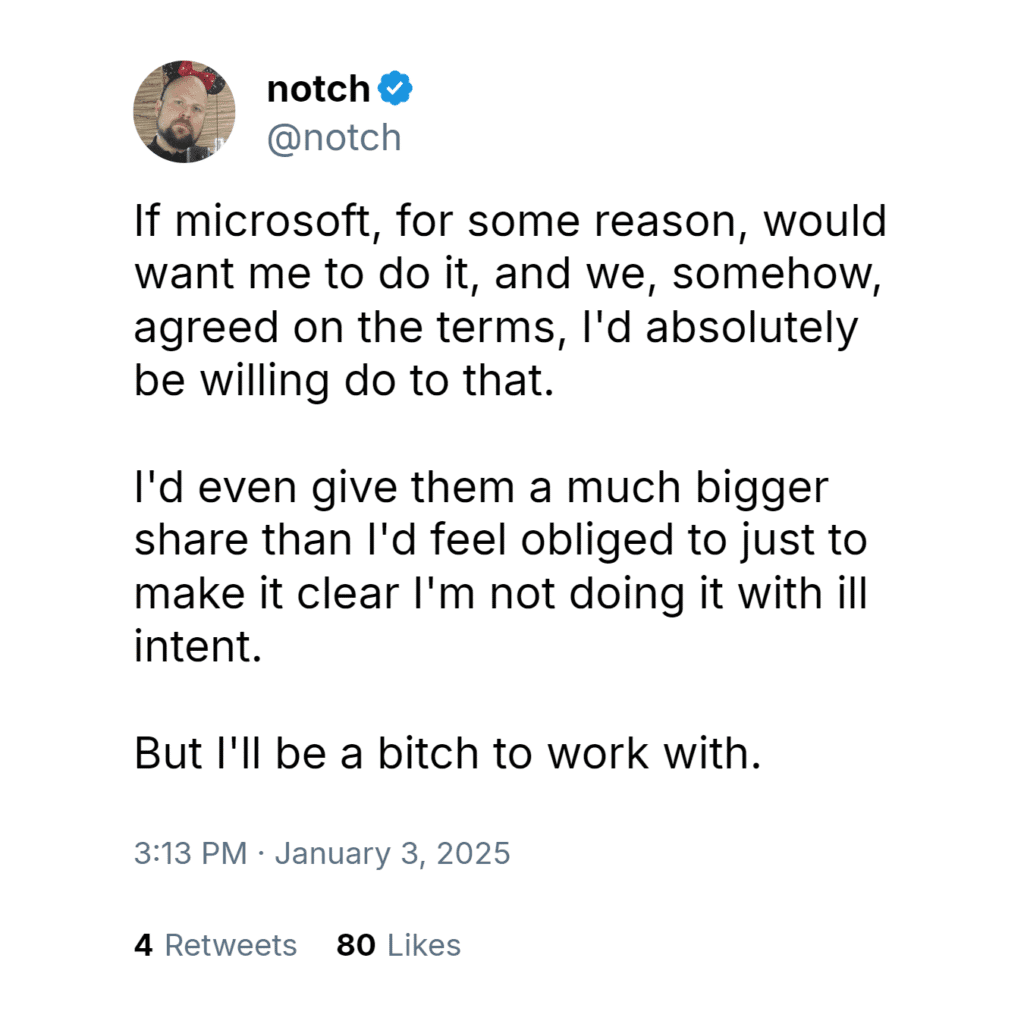Click the line "be willing do to that."
The height and width of the screenshot is (1024, 1024).
click(x=343, y=382)
